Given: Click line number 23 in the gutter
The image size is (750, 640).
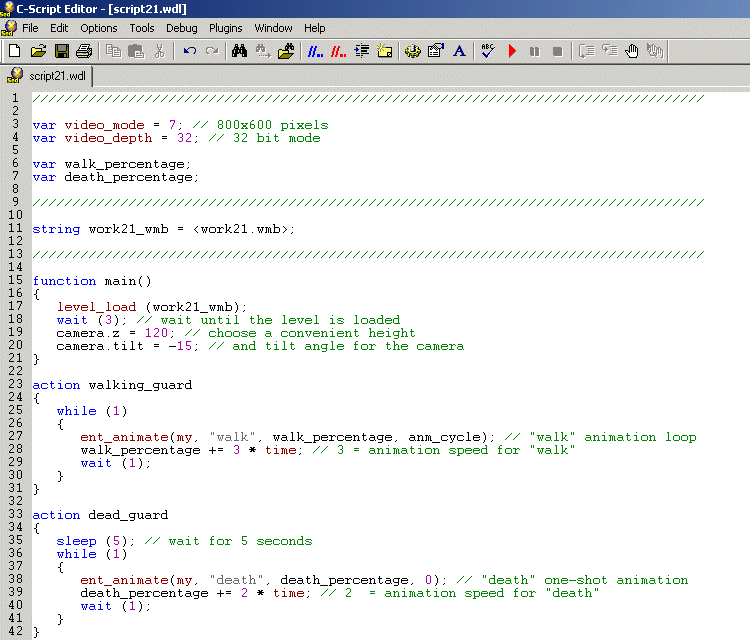Looking at the screenshot, I should pos(14,385).
